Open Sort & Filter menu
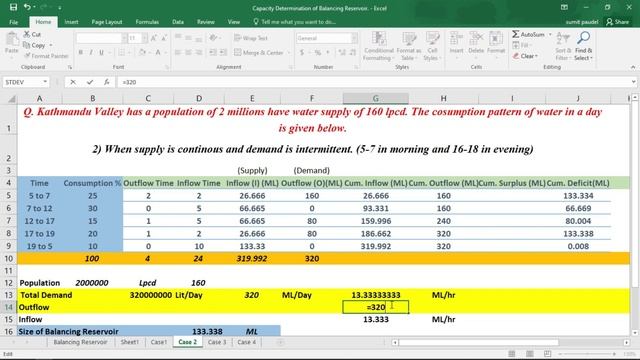 tap(563, 46)
